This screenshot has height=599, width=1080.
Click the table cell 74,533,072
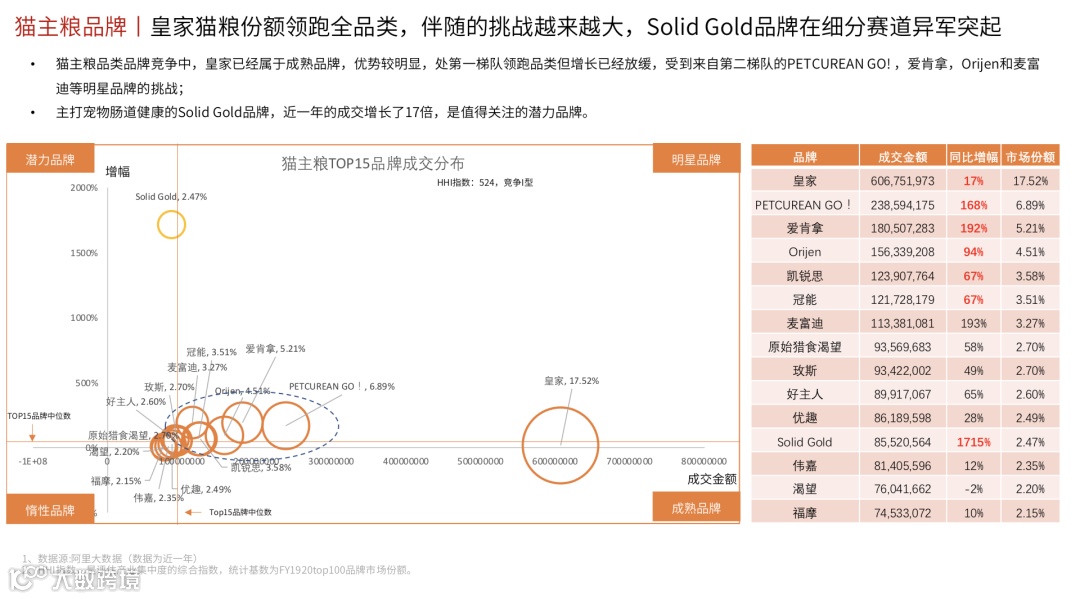point(902,513)
